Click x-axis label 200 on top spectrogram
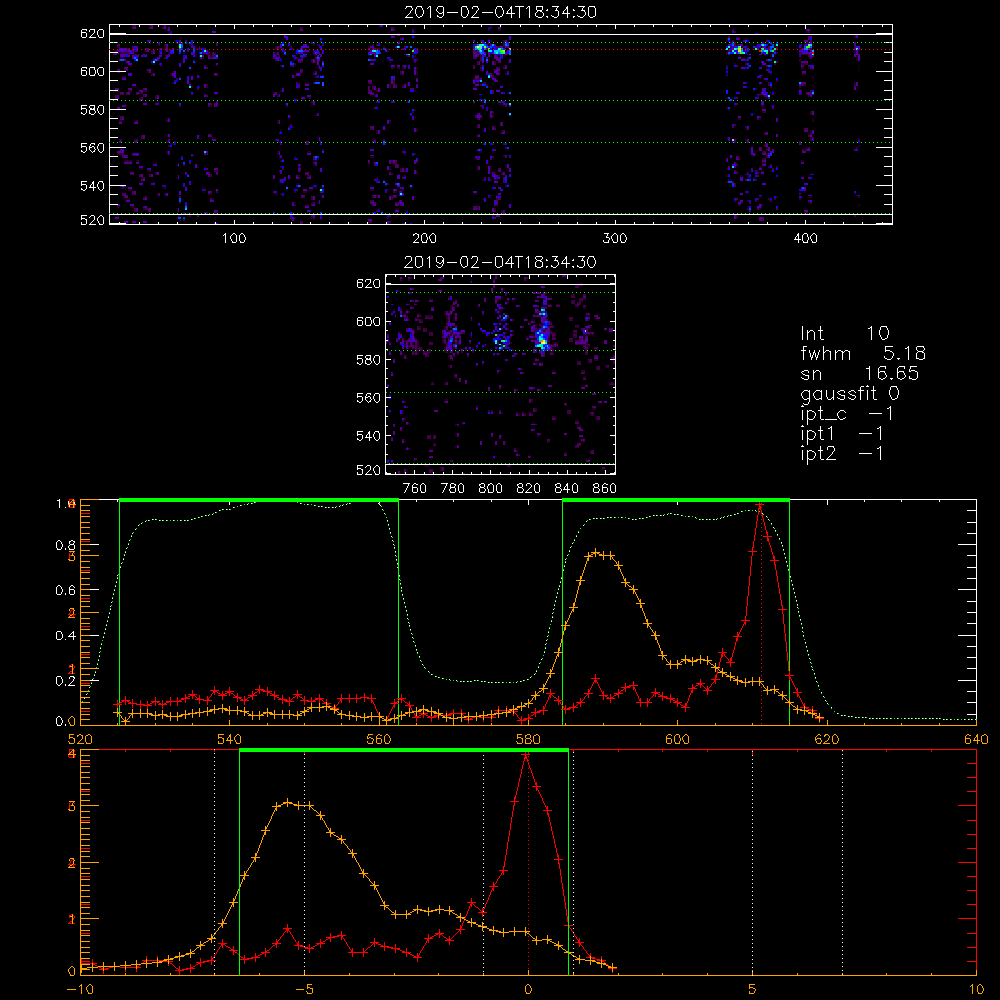This screenshot has height=1000, width=1000. 424,239
